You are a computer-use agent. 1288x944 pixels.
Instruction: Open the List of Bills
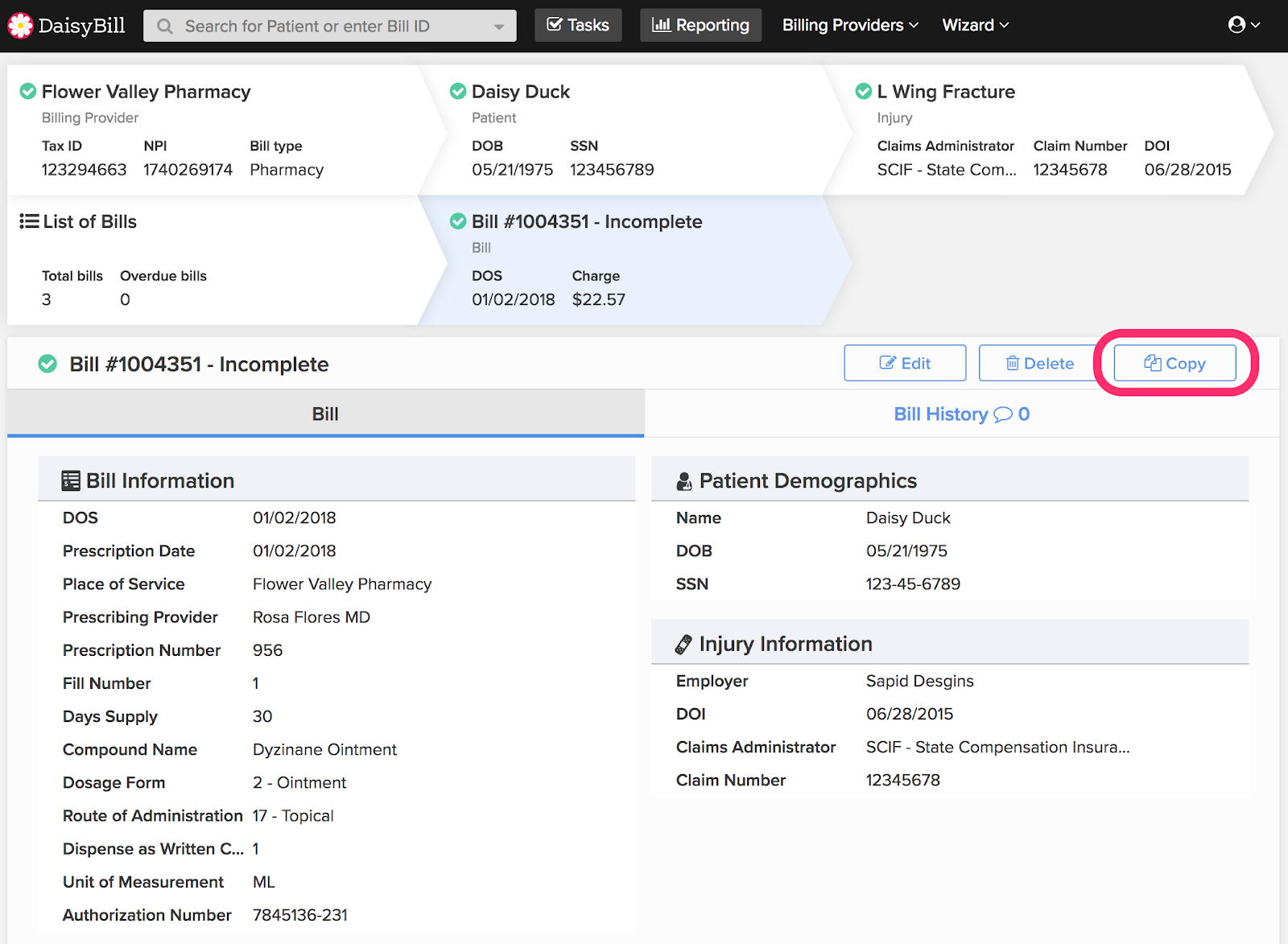tap(89, 221)
